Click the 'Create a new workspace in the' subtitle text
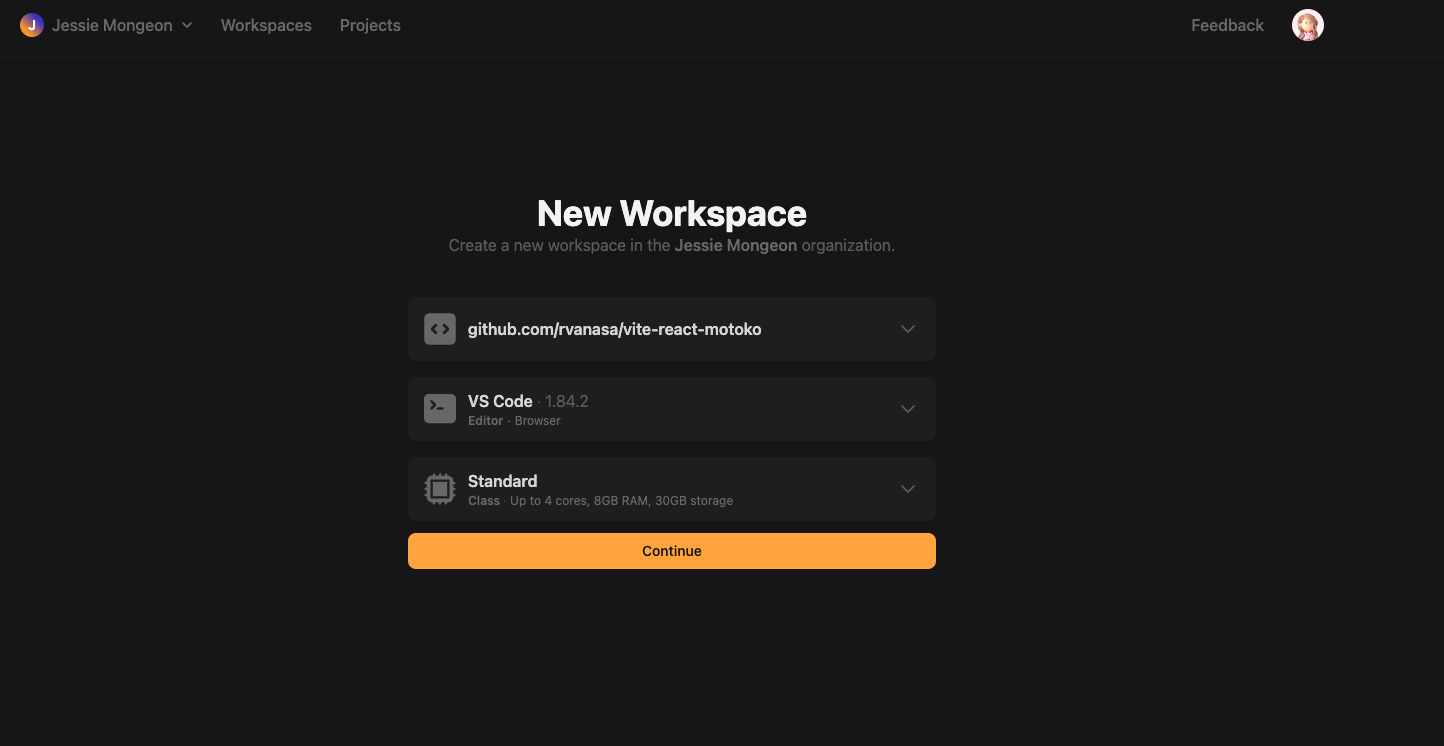The width and height of the screenshot is (1444, 746). [x=559, y=245]
